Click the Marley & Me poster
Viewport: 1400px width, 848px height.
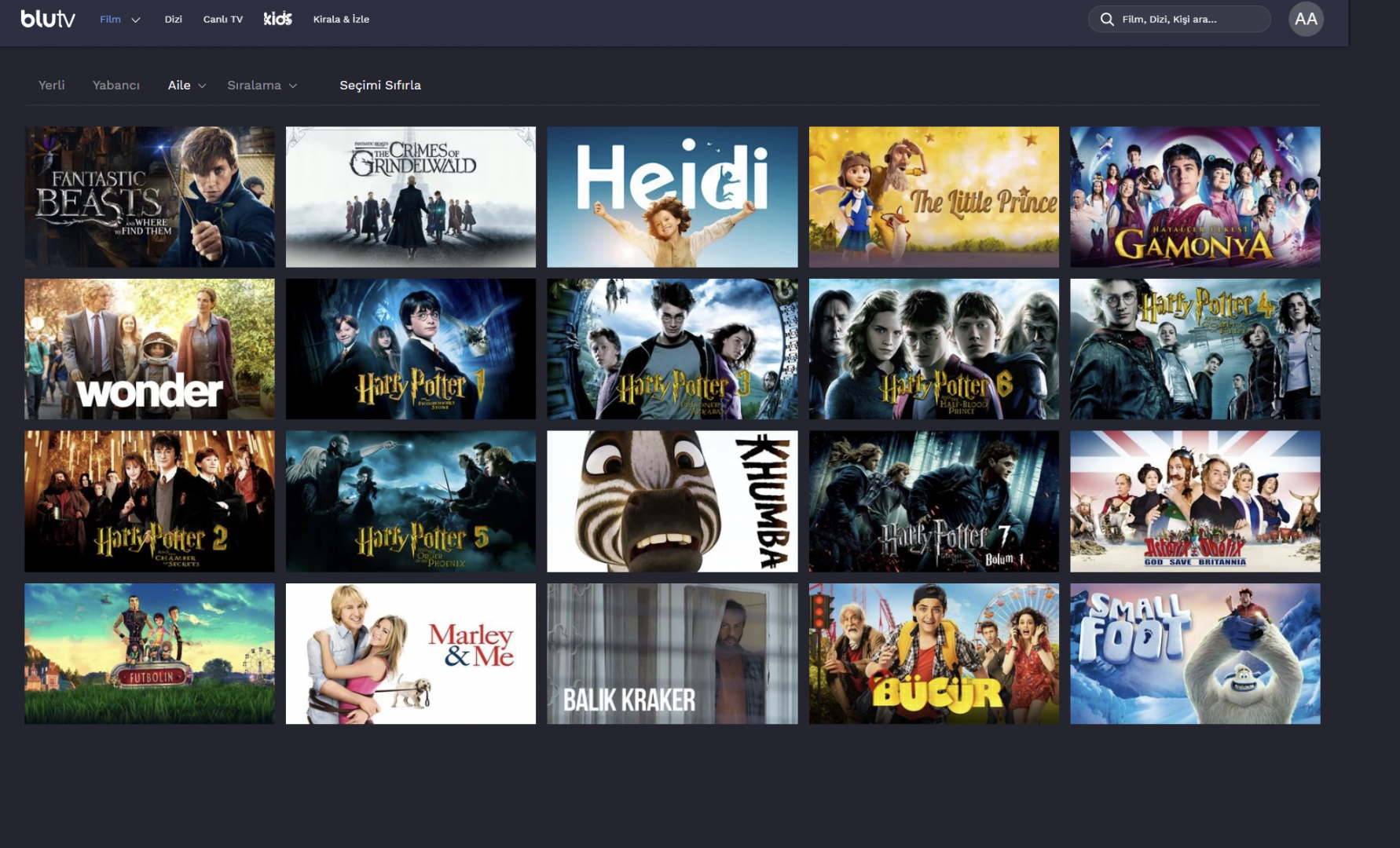410,652
